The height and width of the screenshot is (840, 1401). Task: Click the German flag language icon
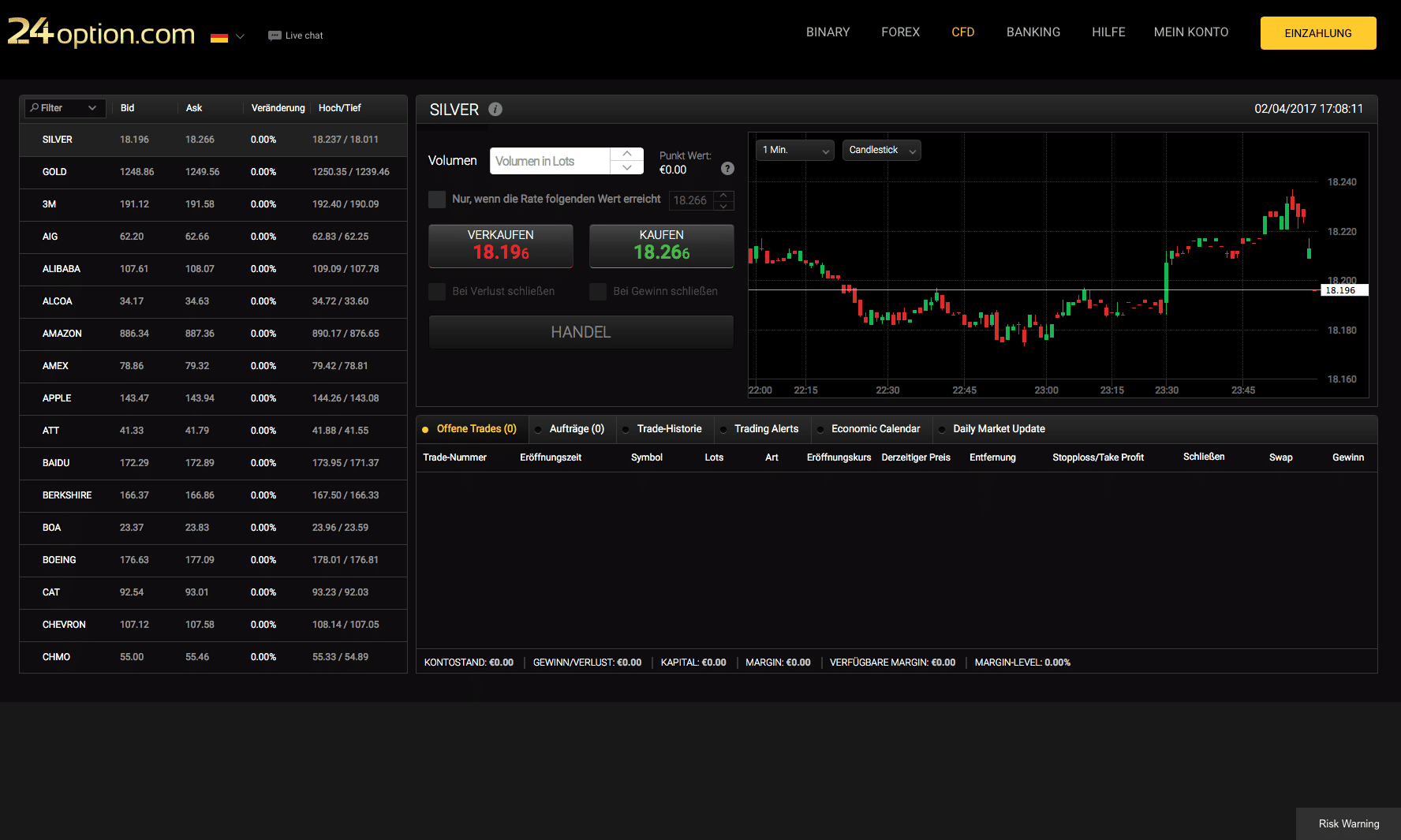click(x=219, y=37)
